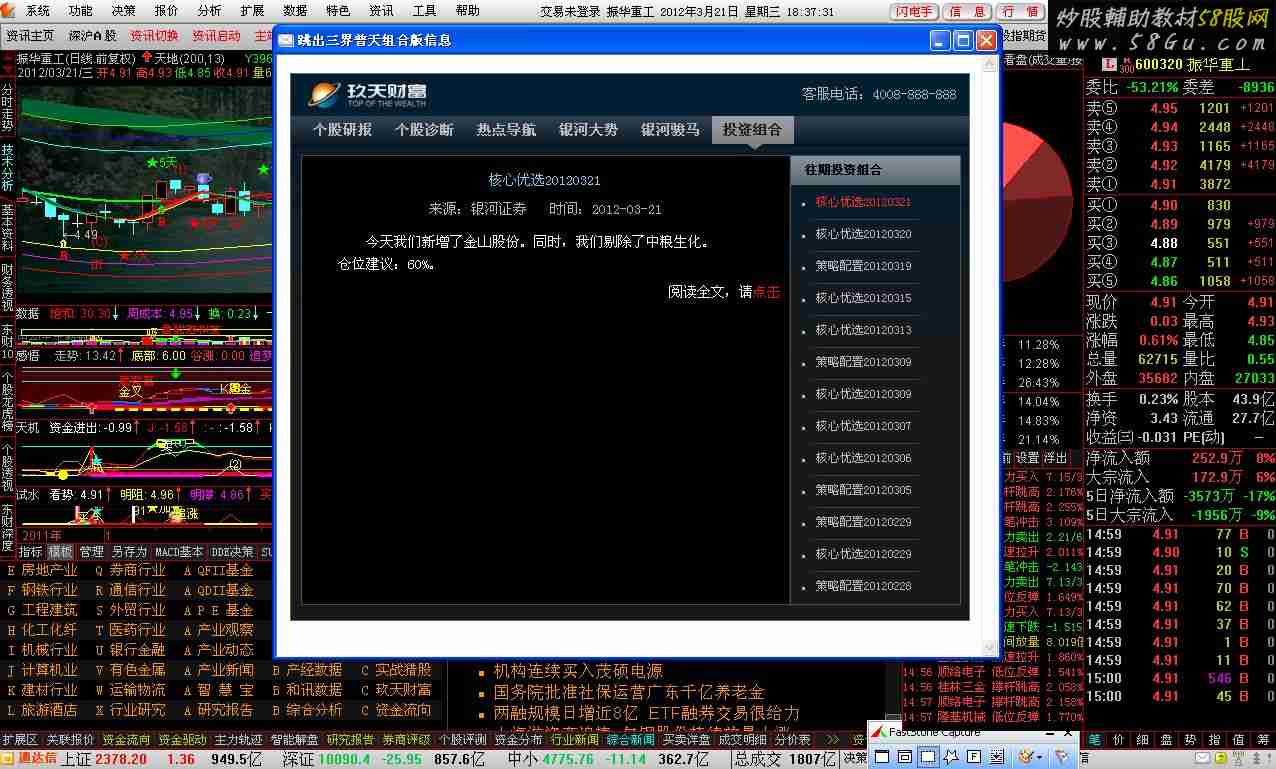1276x769 pixels.
Task: Click the red 点击 link to read full text
Action: [x=766, y=292]
